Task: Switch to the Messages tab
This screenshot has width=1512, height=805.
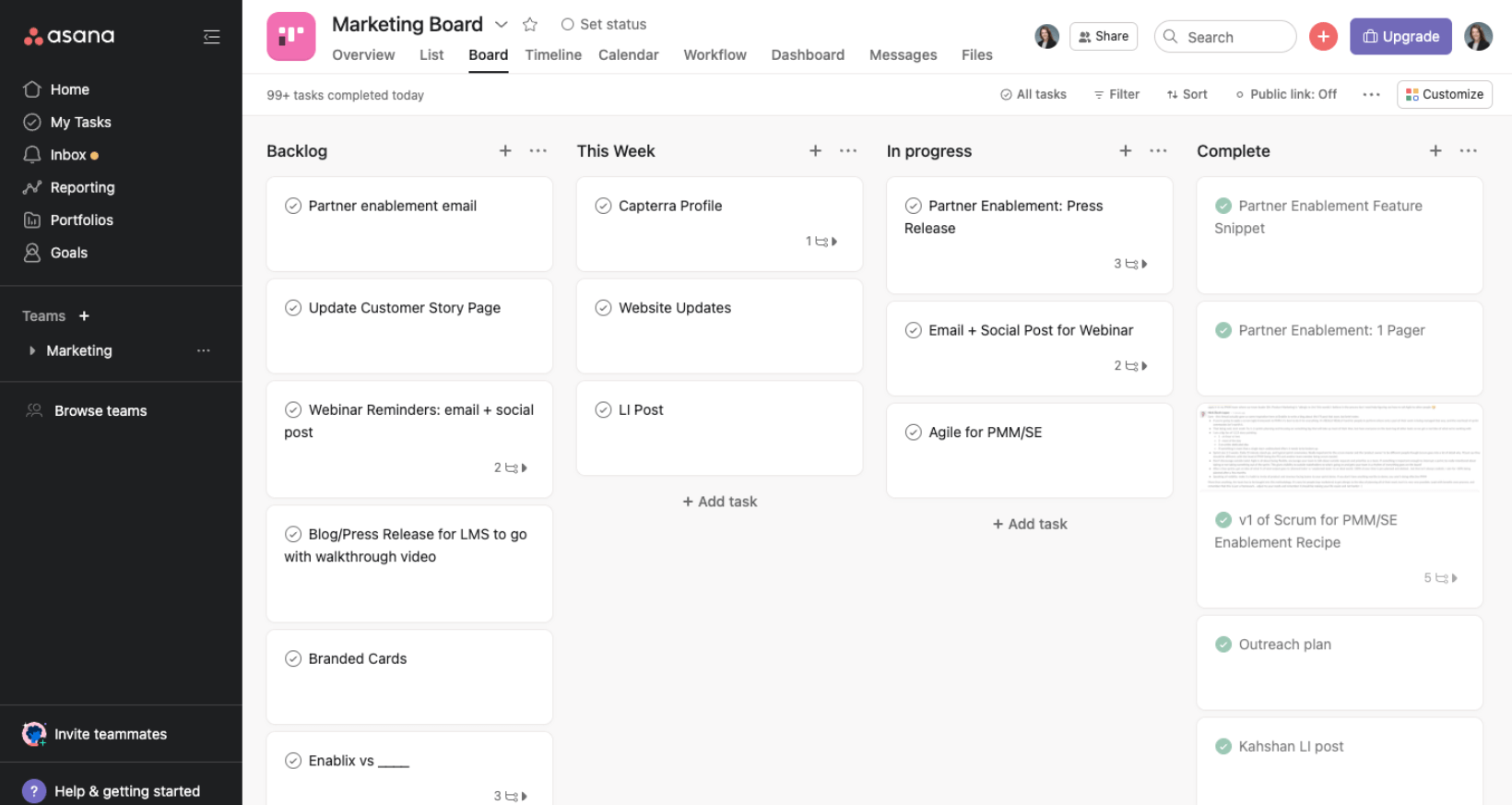Action: click(903, 55)
